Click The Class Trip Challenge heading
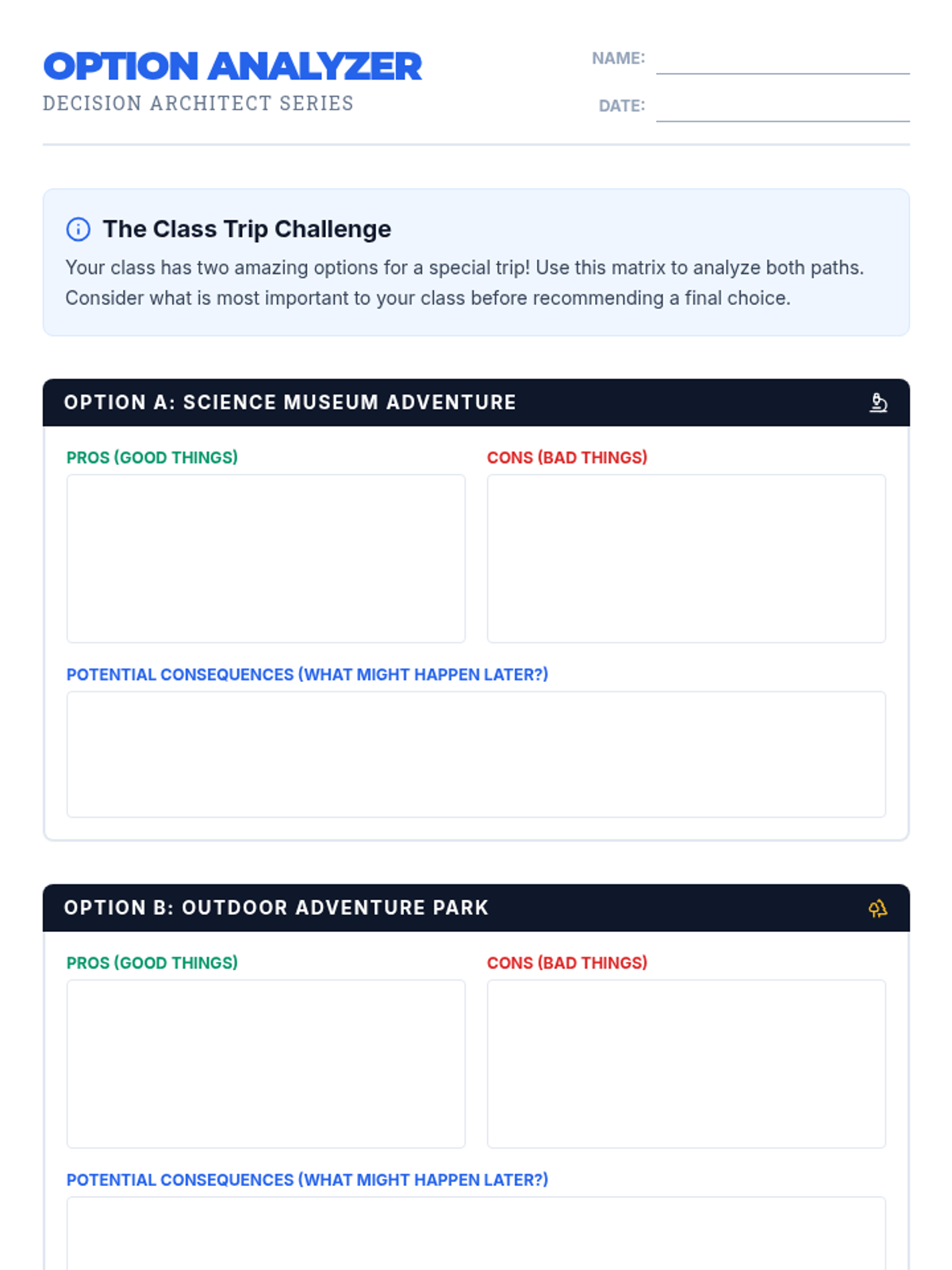This screenshot has height=1270, width=952. [247, 229]
